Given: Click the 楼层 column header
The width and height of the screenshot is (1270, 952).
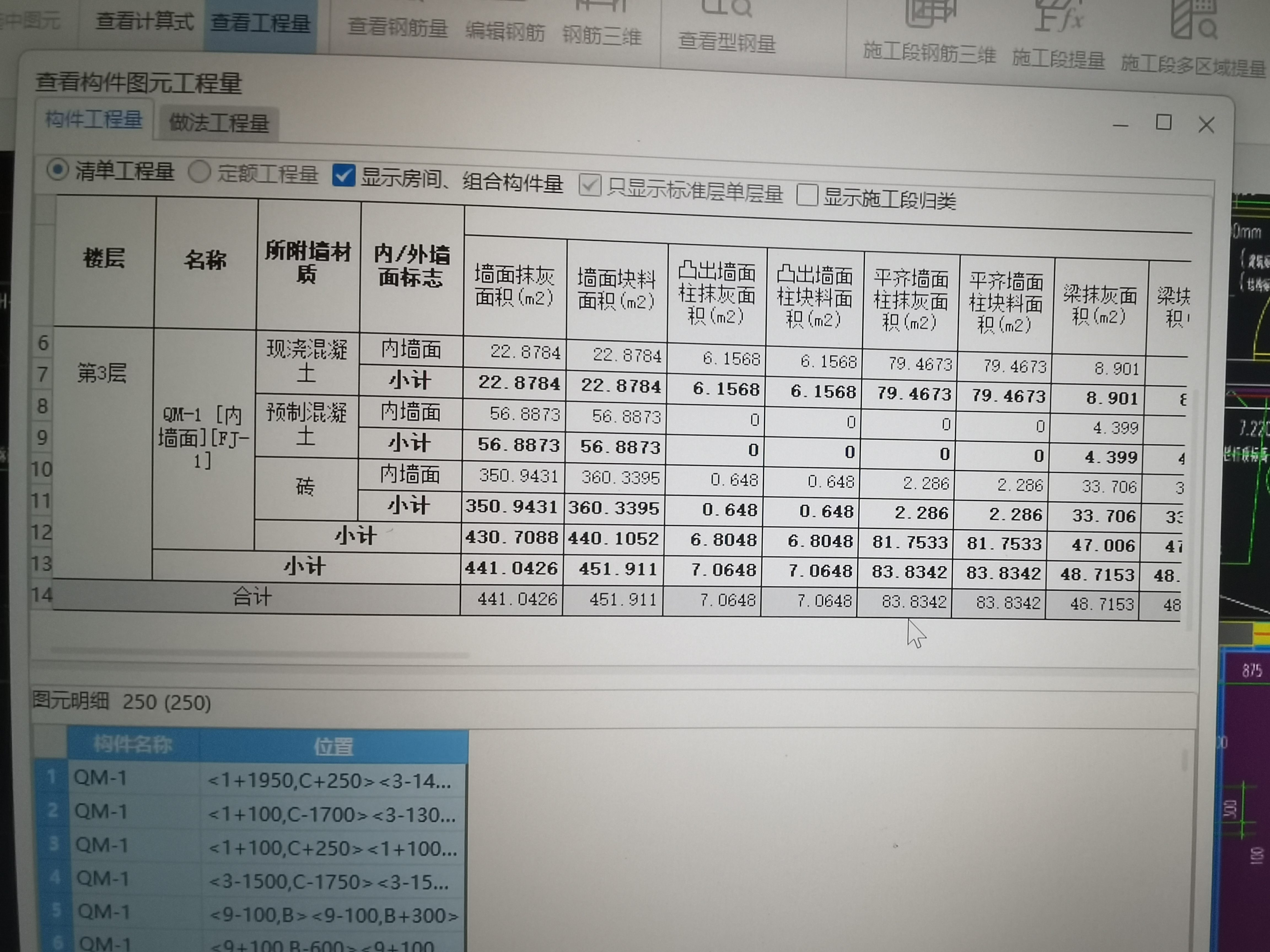Looking at the screenshot, I should point(104,259).
